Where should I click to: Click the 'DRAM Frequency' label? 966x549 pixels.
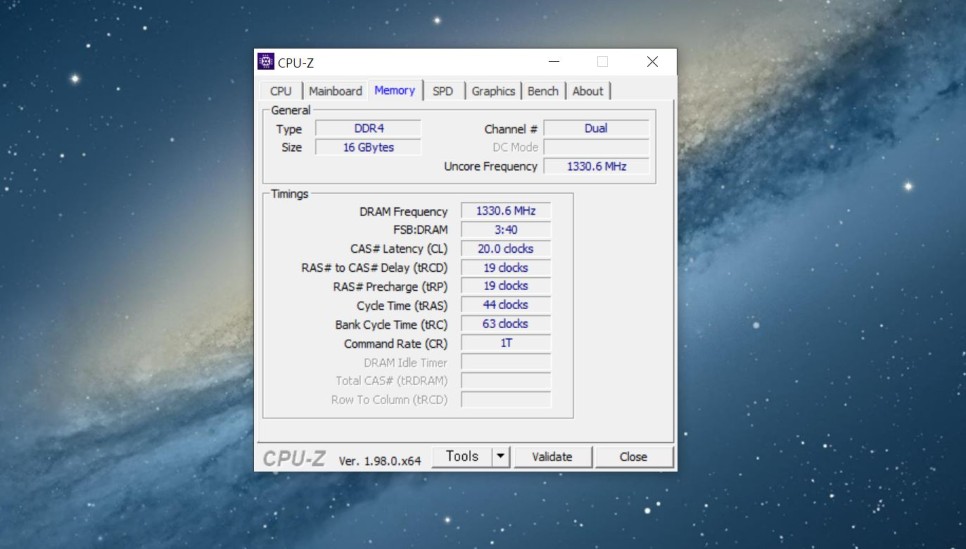coord(404,211)
